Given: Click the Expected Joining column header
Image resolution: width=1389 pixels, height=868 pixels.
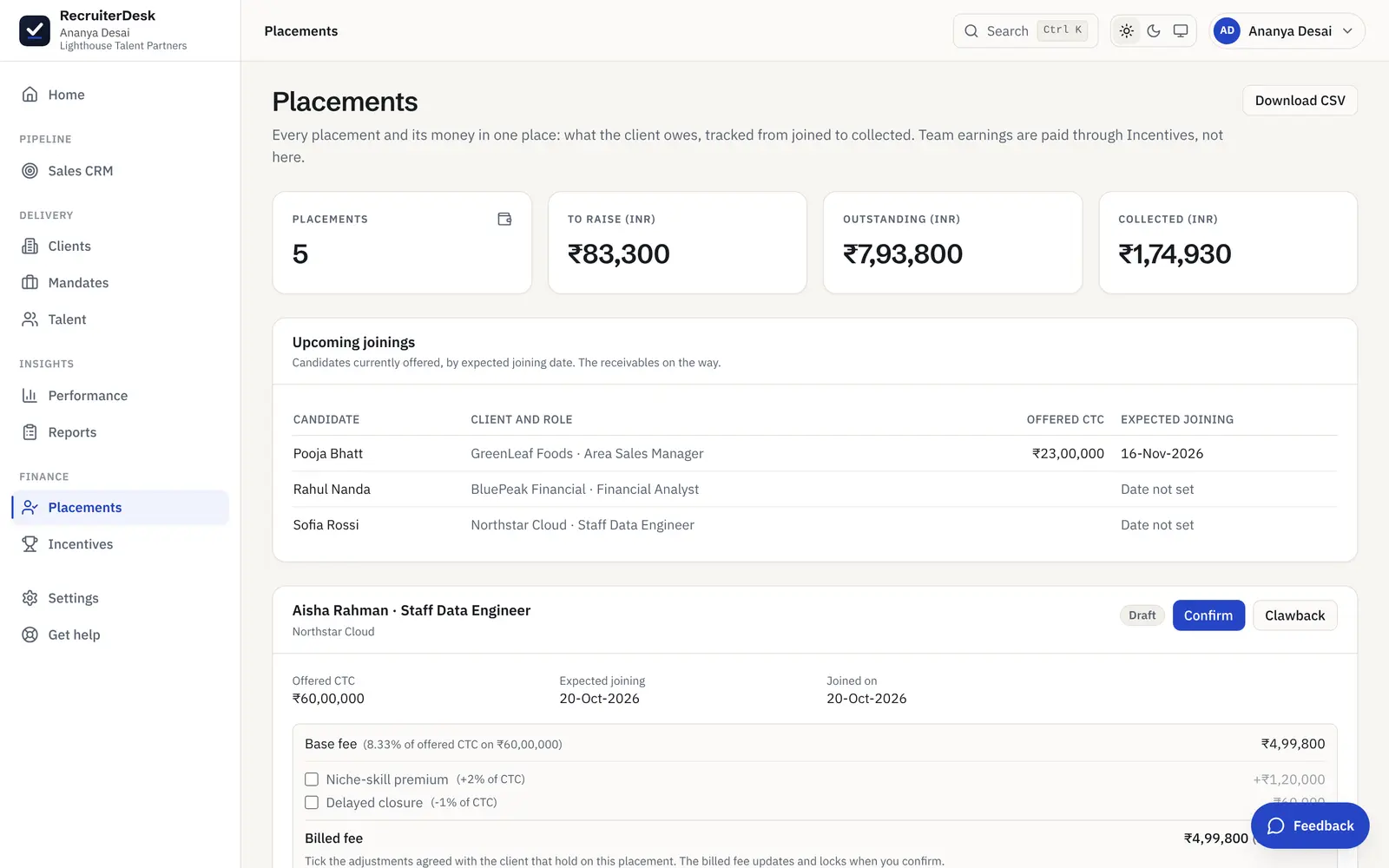Looking at the screenshot, I should [1176, 419].
